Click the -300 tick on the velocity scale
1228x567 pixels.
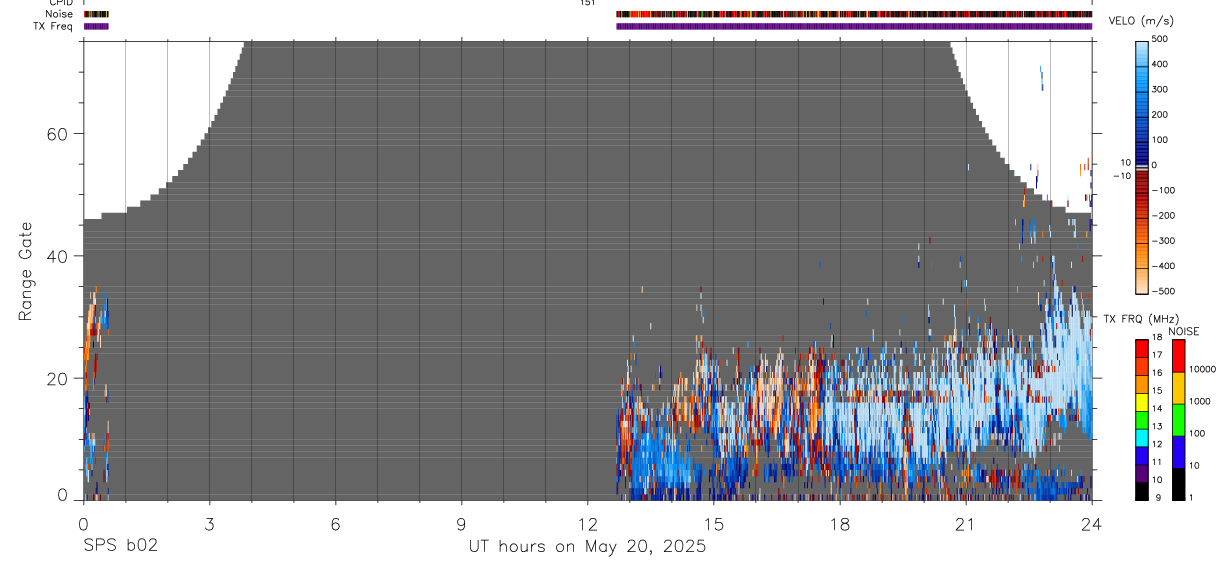[x=1163, y=241]
